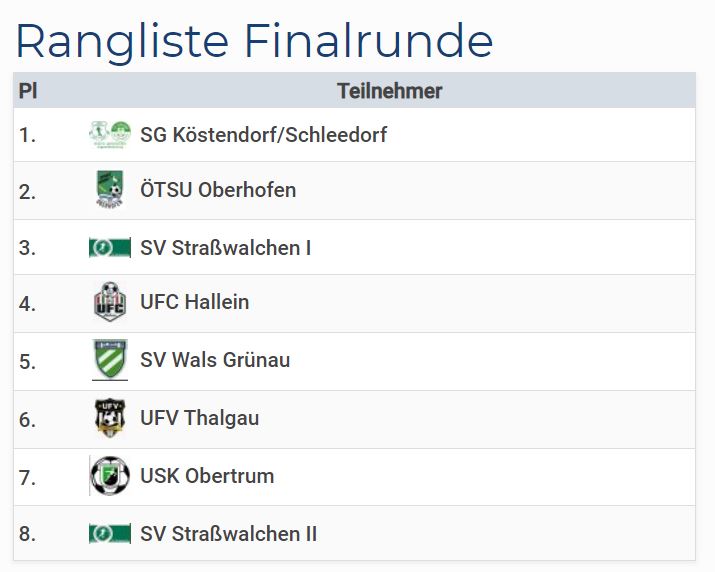Image resolution: width=715 pixels, height=572 pixels.
Task: Open the SG Köstendorf/Schleedorf team name
Action: (263, 134)
